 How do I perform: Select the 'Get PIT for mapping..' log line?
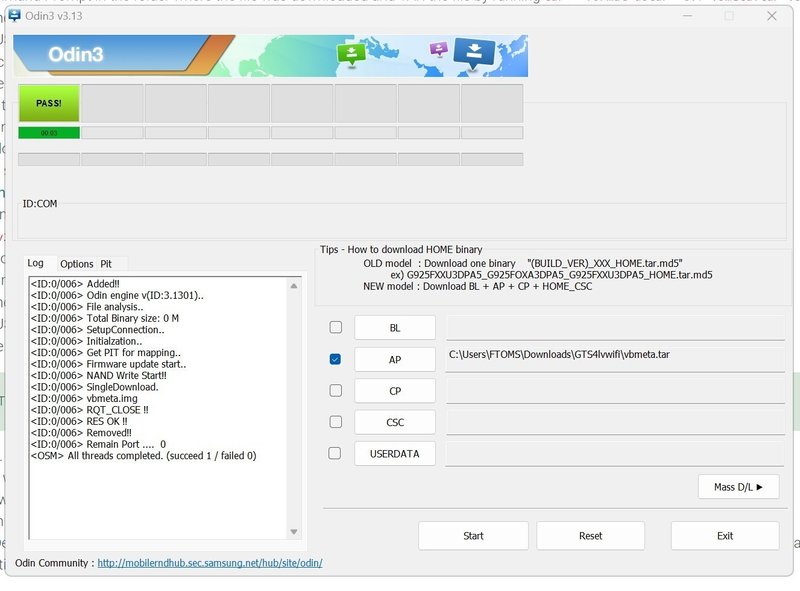(106, 352)
